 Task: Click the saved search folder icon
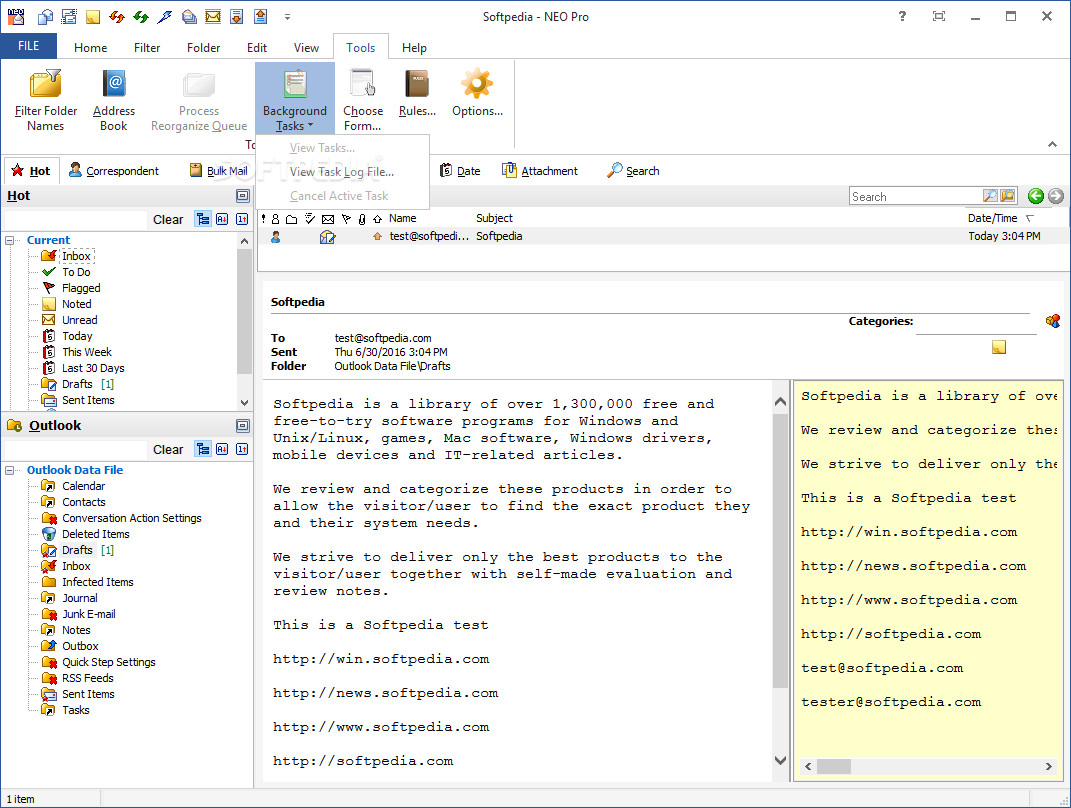(x=1007, y=196)
